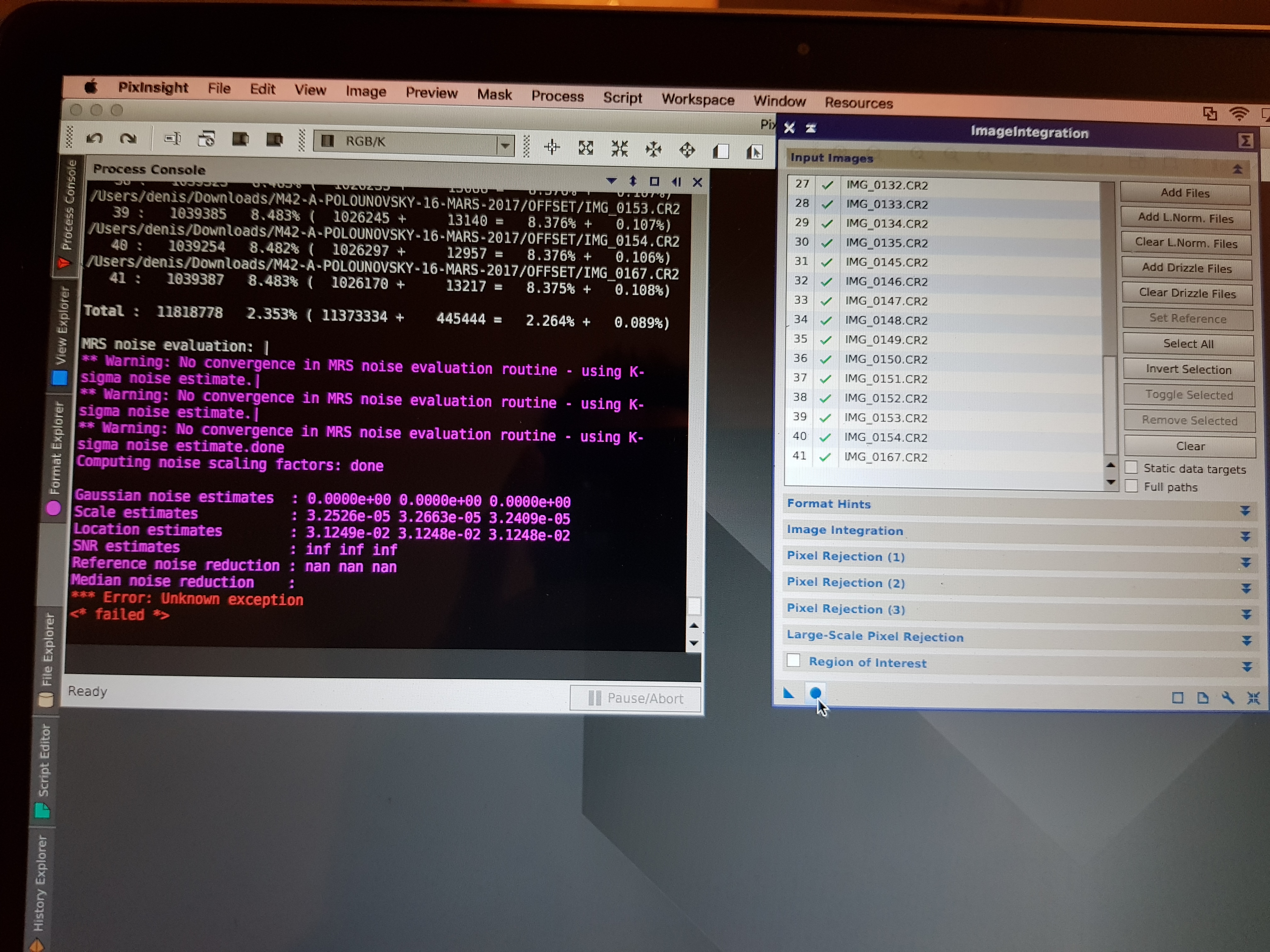
Task: Click the Add Files button
Action: tap(1185, 193)
